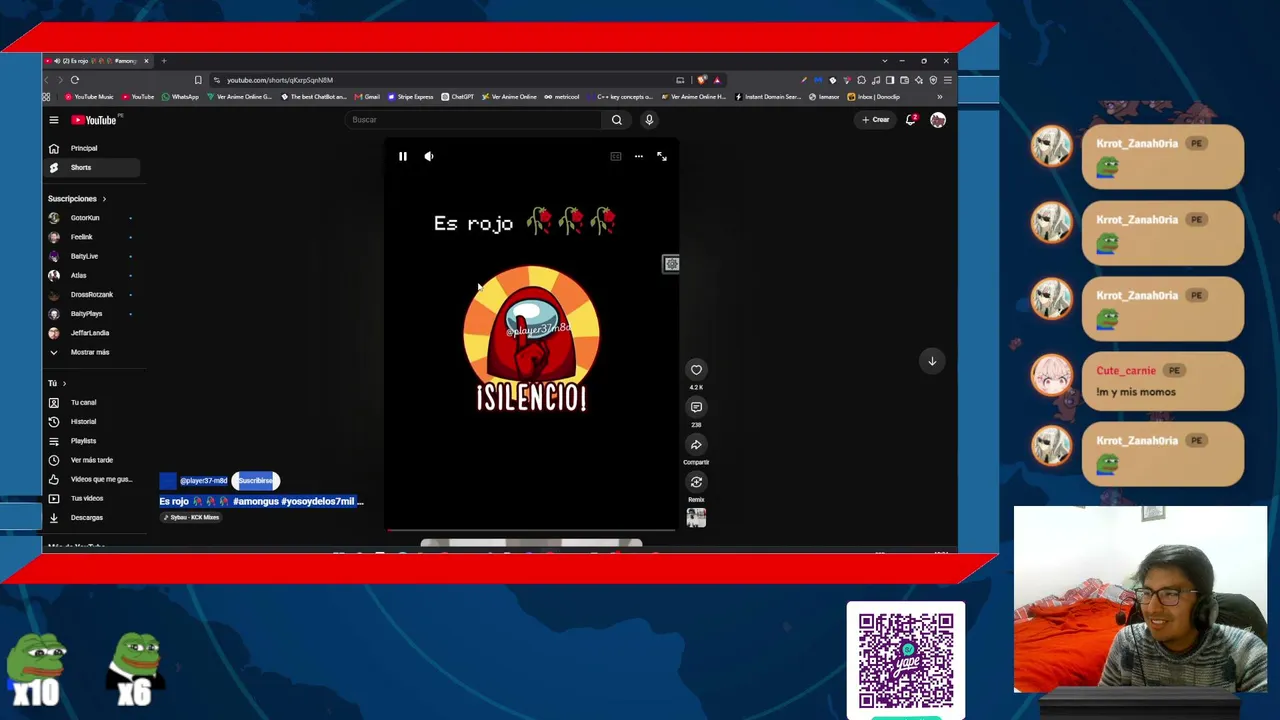The image size is (1280, 720).
Task: Open Descargas in sidebar
Action: click(92, 517)
